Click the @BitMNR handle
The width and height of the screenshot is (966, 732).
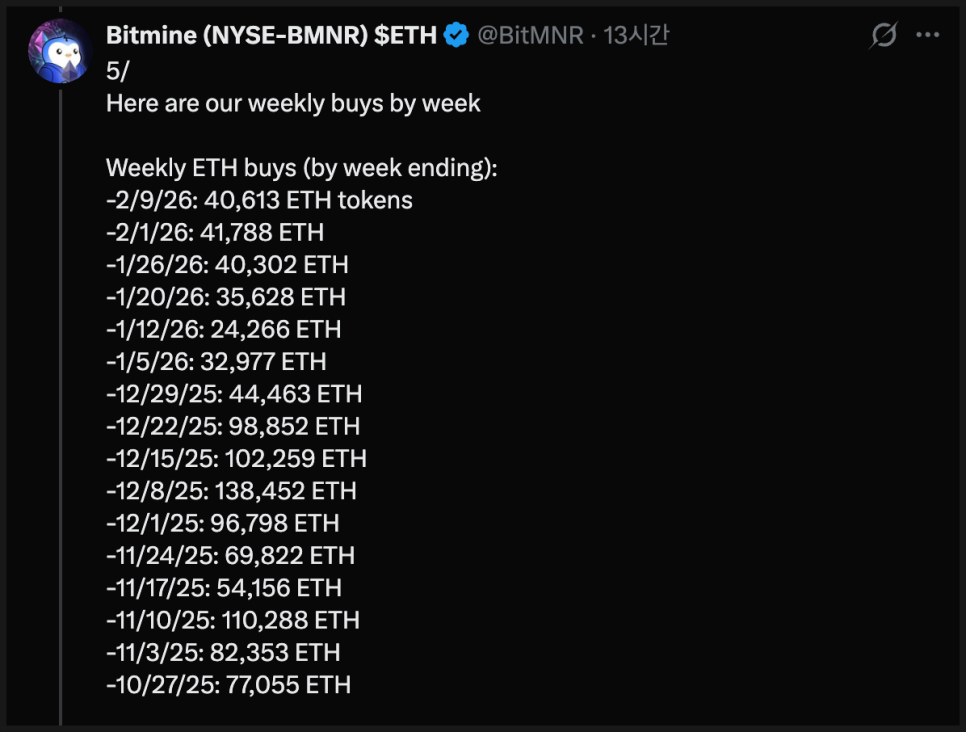tap(531, 36)
